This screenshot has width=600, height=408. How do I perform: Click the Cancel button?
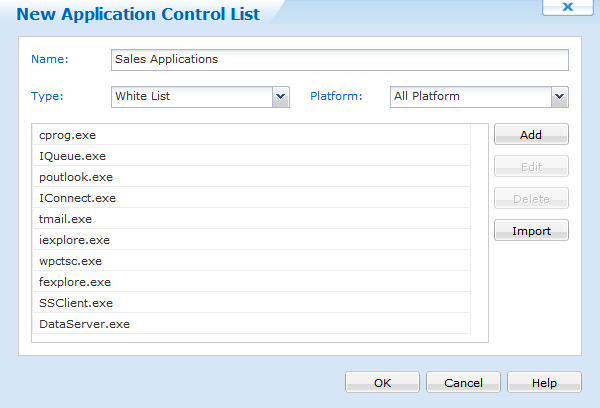point(463,382)
